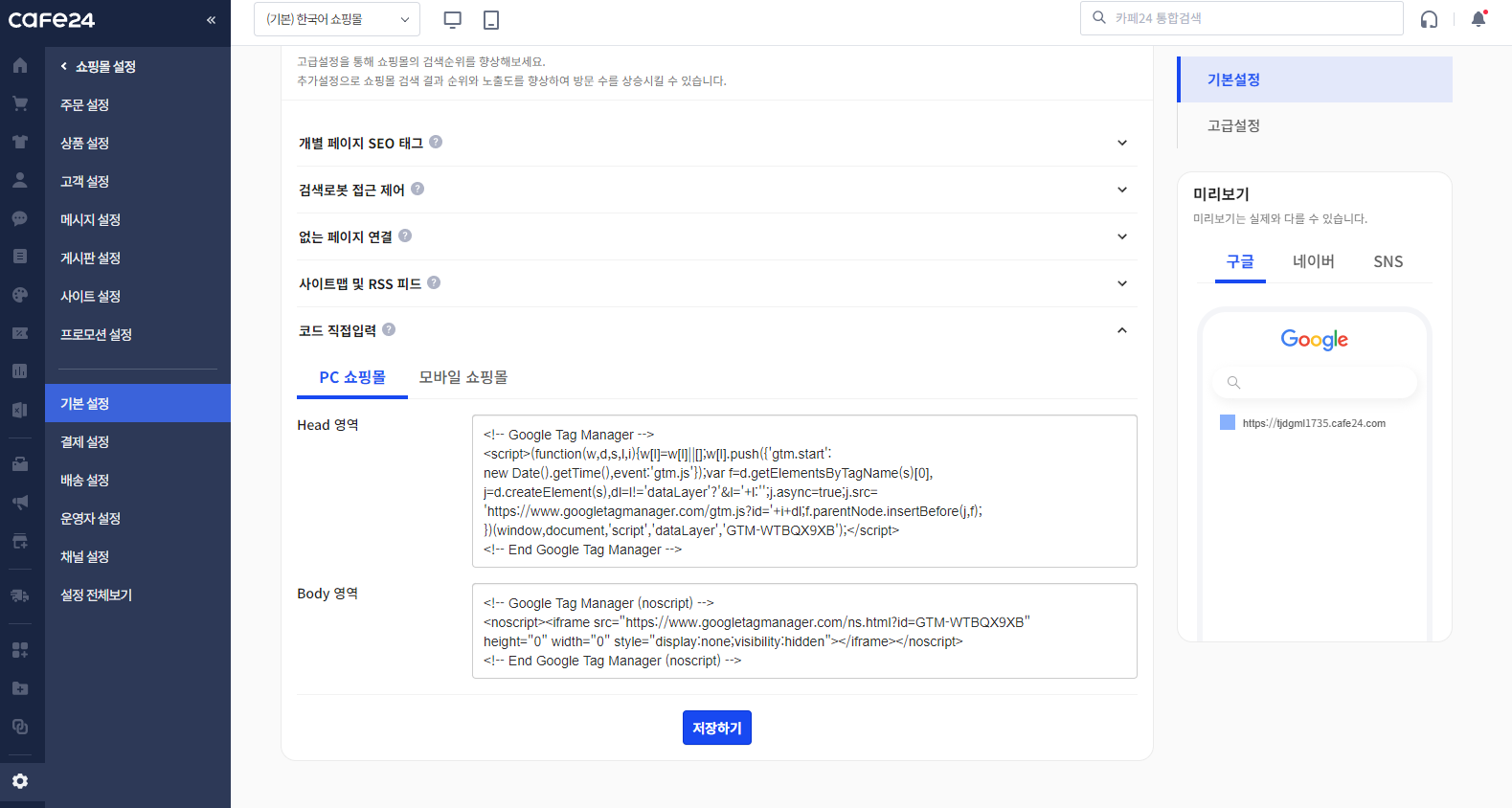Image resolution: width=1512 pixels, height=808 pixels.
Task: Open 기본 설정 menu item
Action: click(x=138, y=403)
